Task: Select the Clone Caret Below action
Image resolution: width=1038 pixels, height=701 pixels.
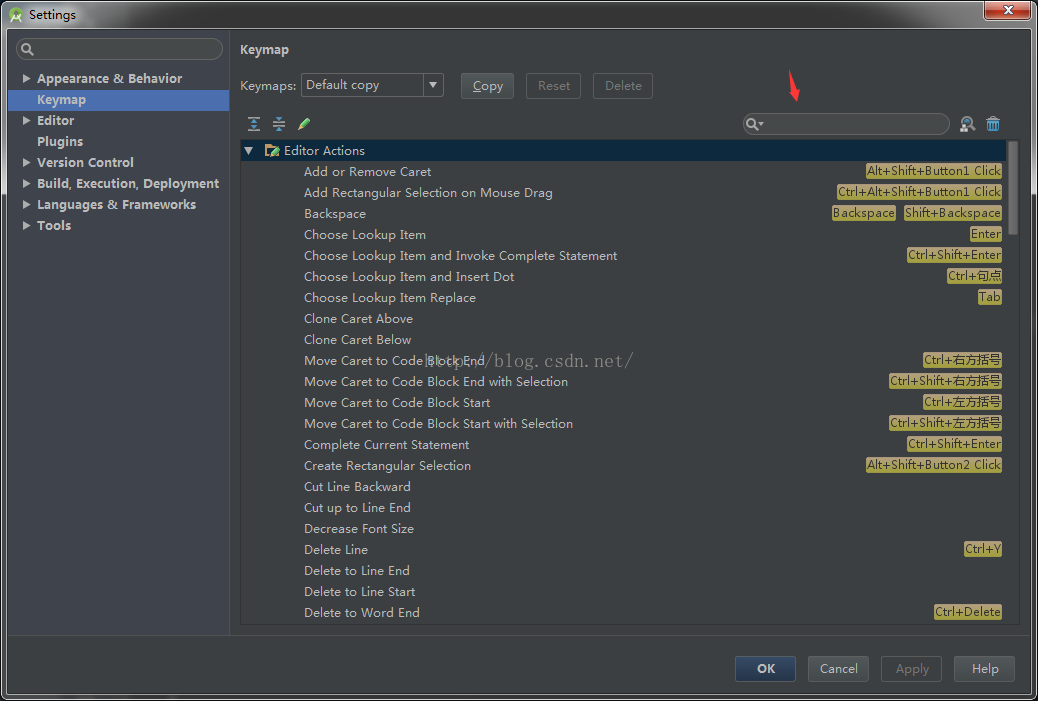Action: click(623, 340)
